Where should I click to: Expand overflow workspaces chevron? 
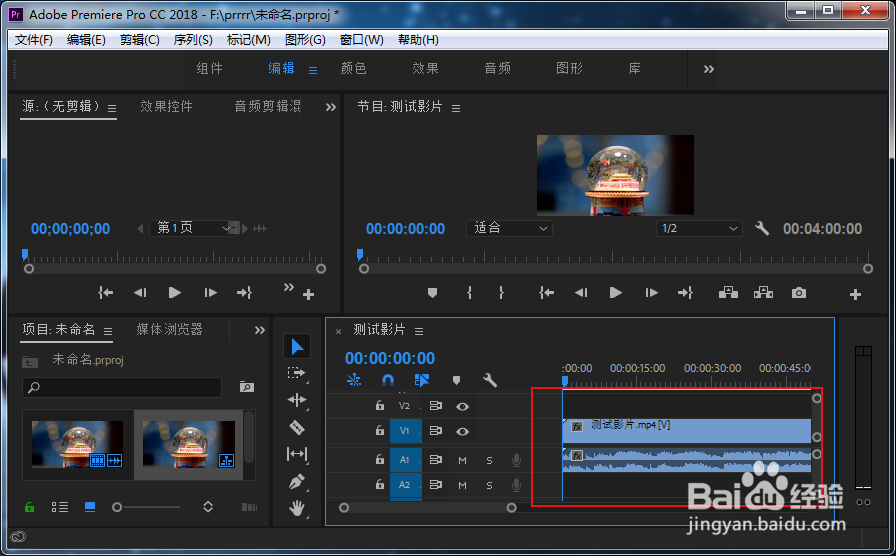(x=709, y=69)
